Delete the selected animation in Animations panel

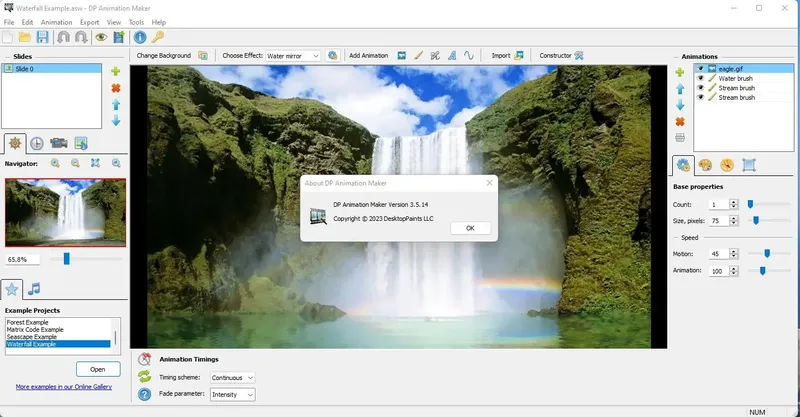(680, 121)
